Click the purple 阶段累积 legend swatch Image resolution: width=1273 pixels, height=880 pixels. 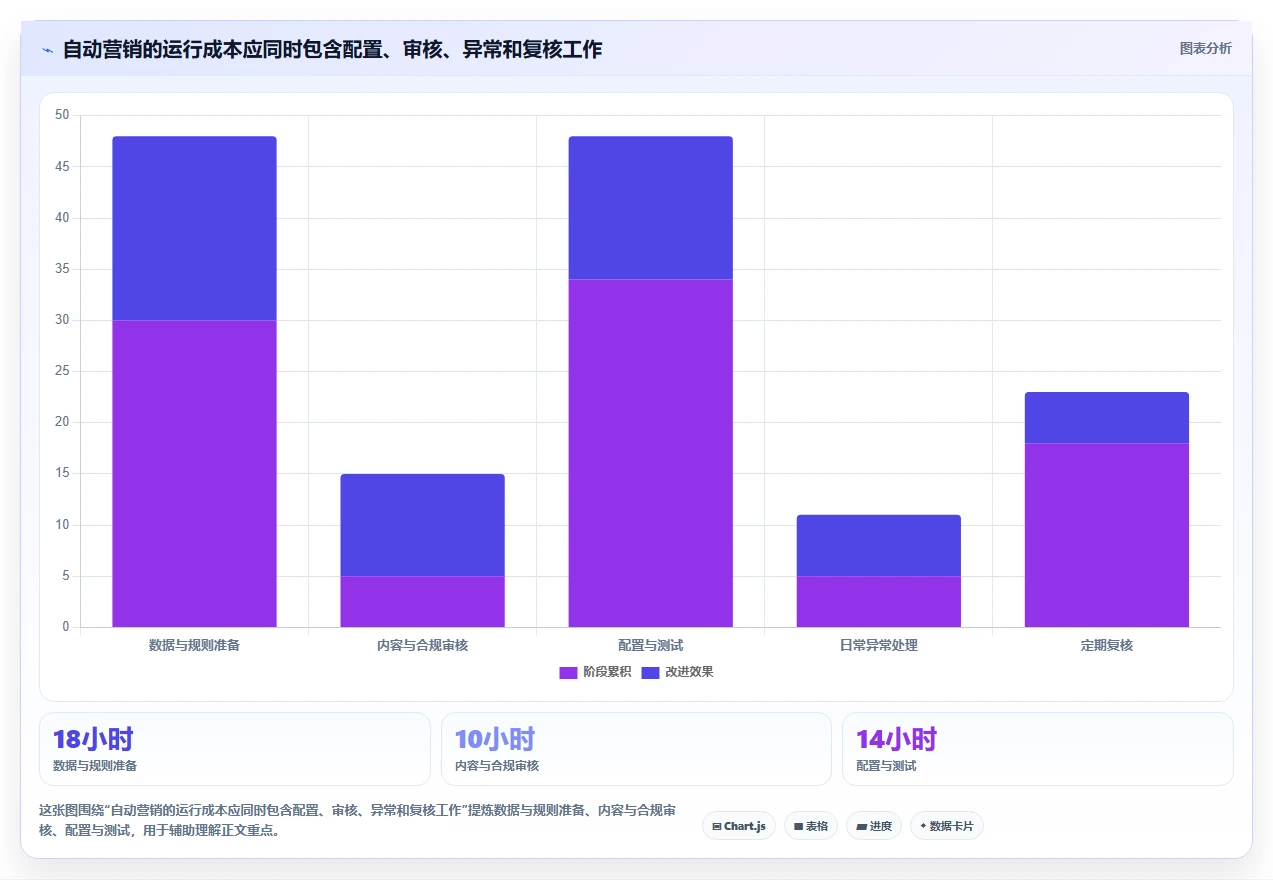pos(568,672)
